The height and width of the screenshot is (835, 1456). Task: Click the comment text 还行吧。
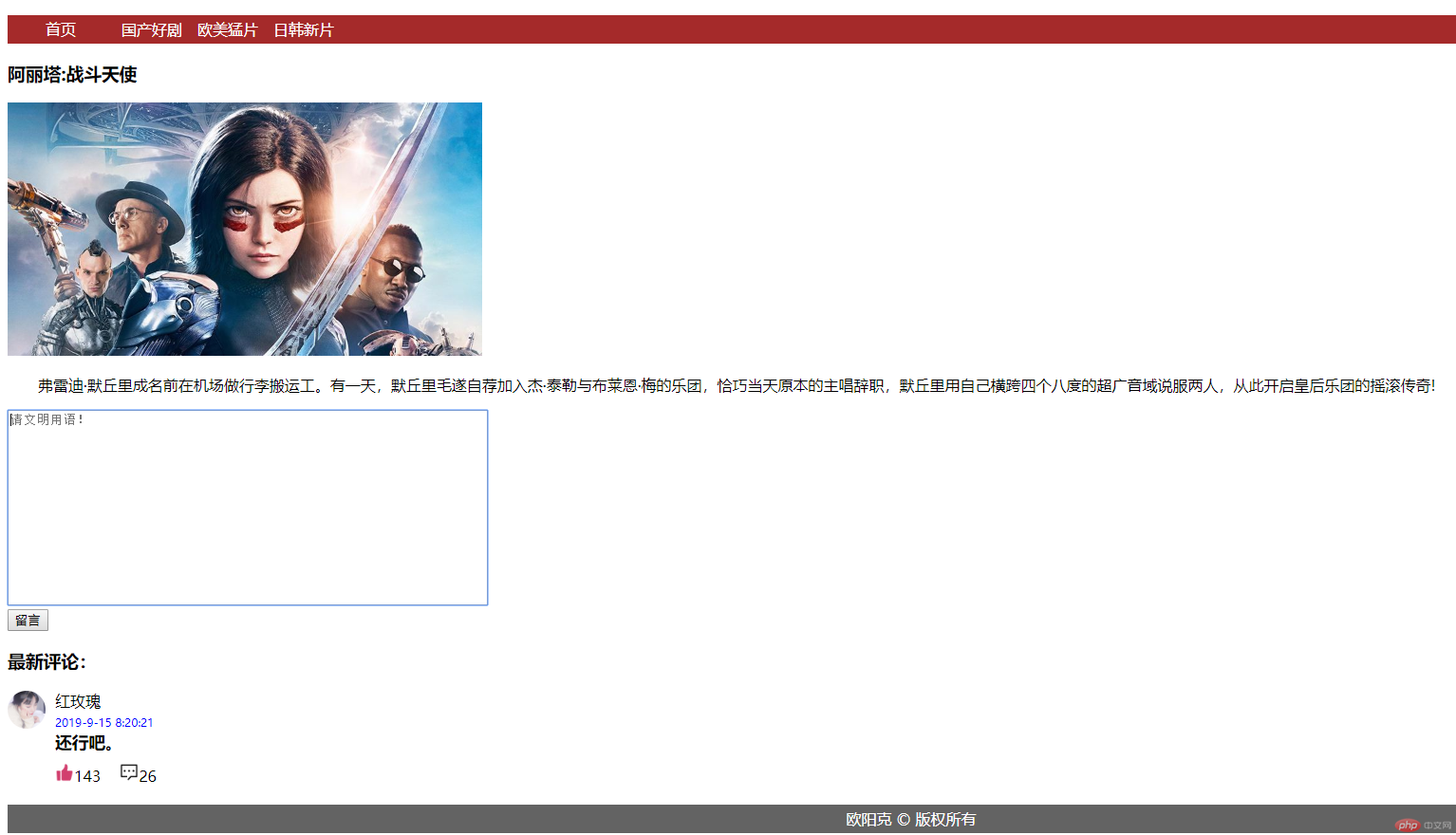[x=84, y=743]
